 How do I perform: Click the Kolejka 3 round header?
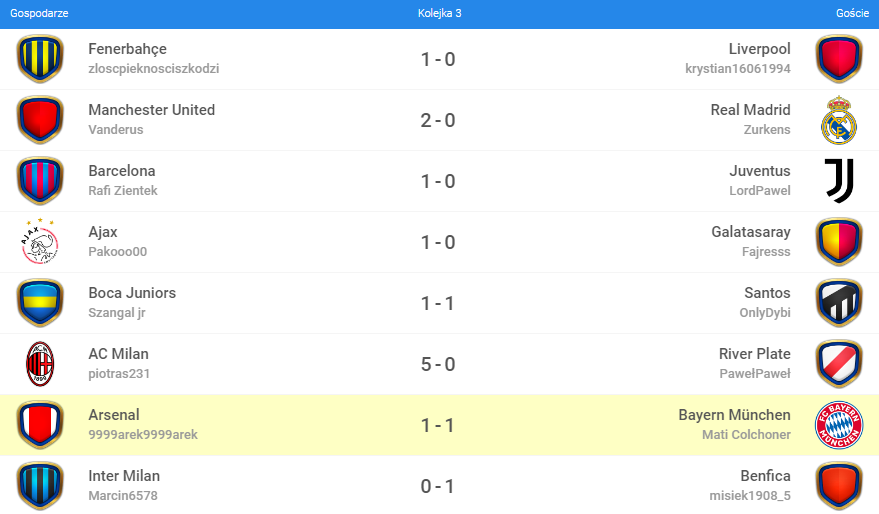click(x=439, y=13)
